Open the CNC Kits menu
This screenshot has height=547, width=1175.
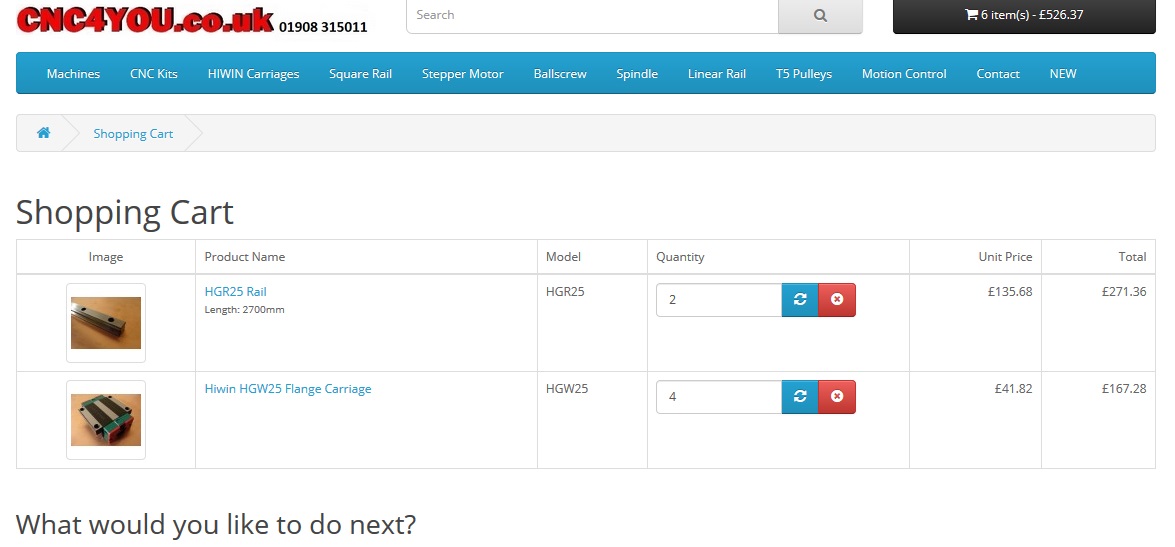(154, 74)
